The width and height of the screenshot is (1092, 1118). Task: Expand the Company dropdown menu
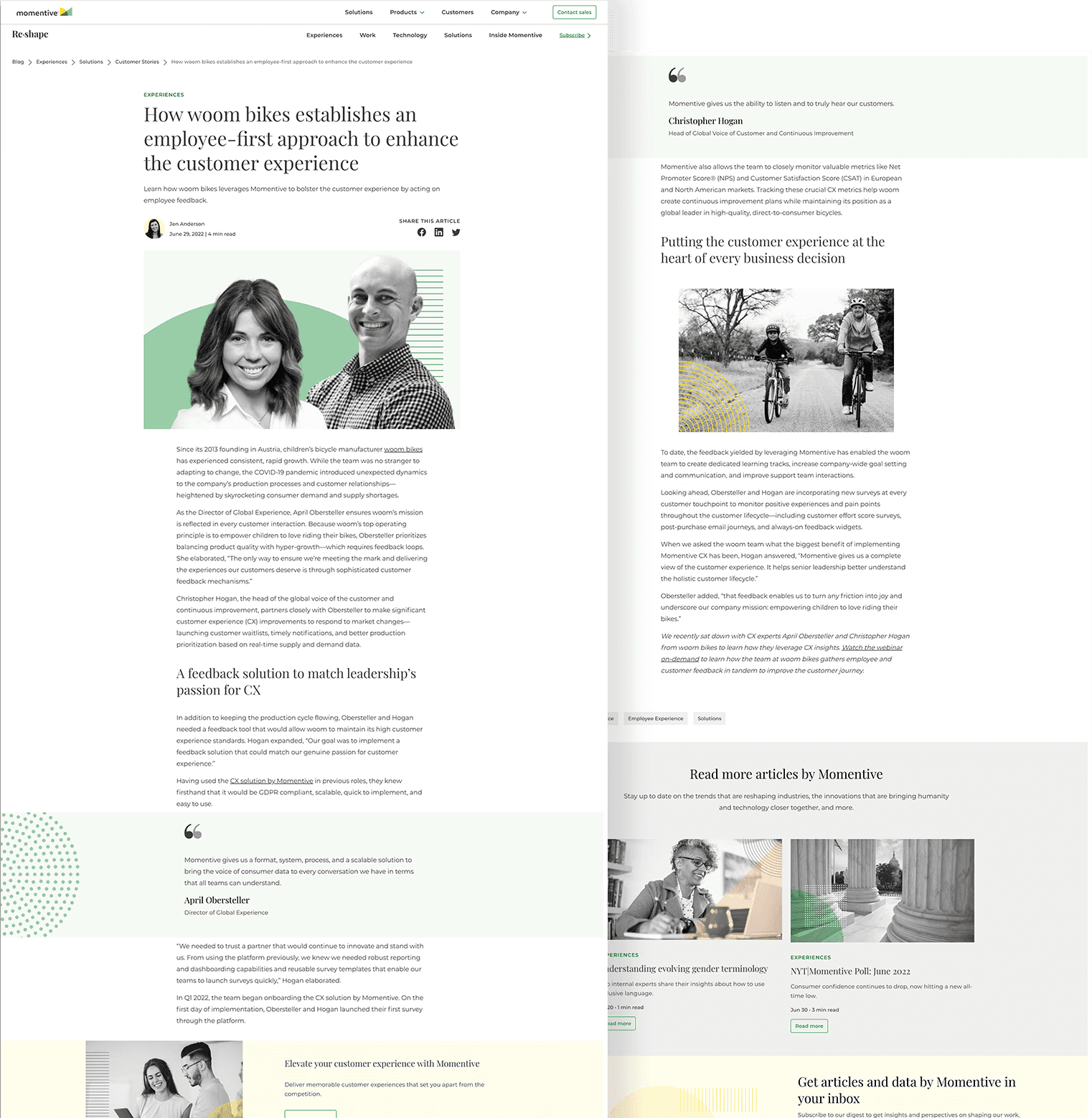[x=509, y=12]
